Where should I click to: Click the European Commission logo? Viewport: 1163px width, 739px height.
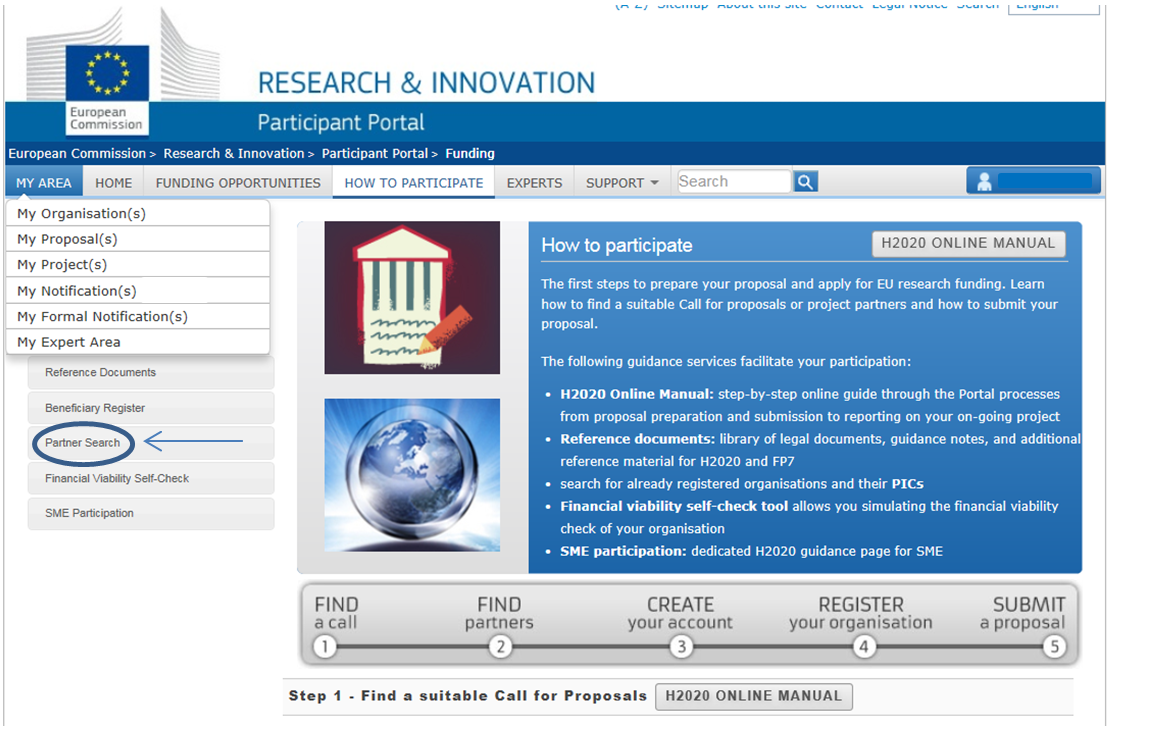[107, 89]
